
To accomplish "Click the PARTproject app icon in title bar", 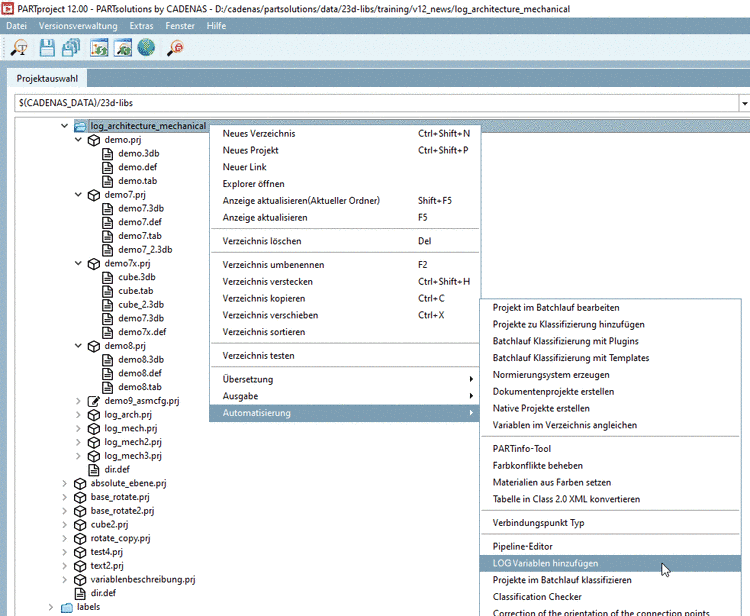I will [7, 8].
